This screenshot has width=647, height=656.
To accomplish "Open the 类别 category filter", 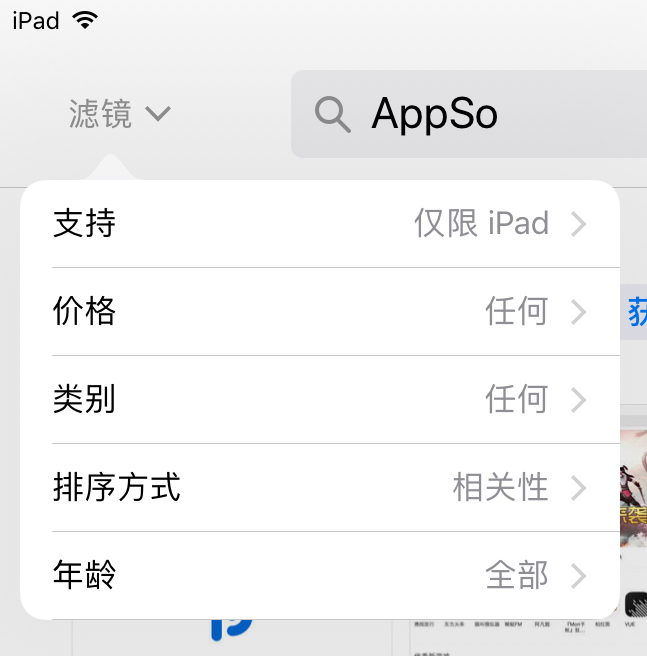I will tap(320, 400).
